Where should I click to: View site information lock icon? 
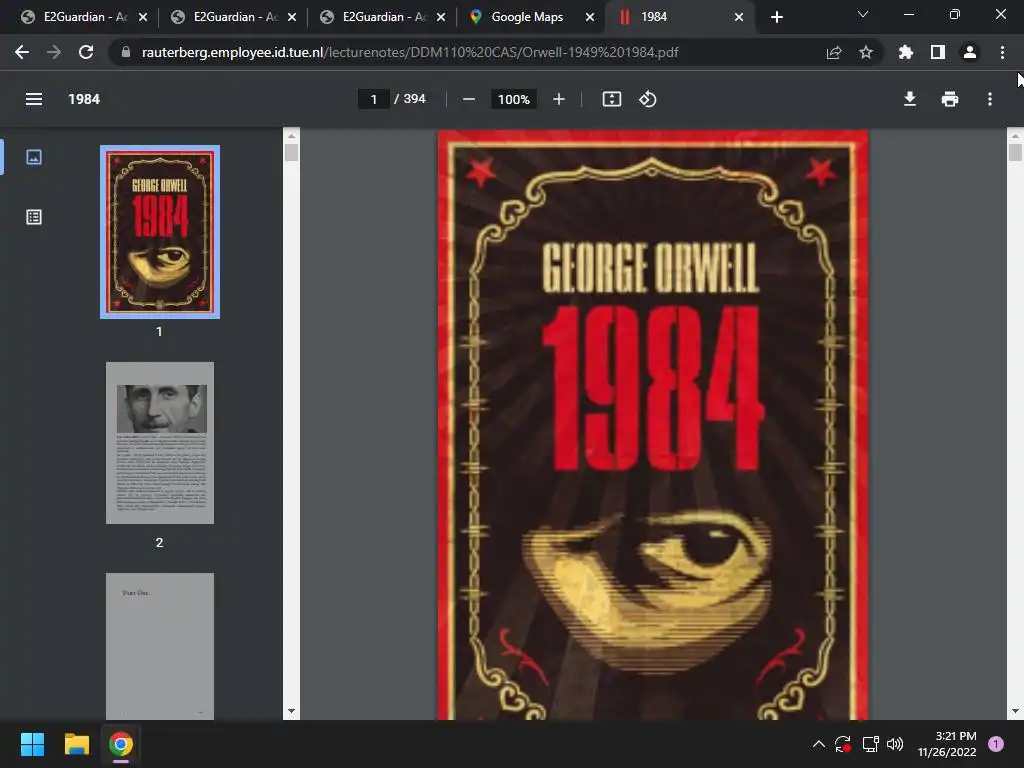[x=126, y=52]
